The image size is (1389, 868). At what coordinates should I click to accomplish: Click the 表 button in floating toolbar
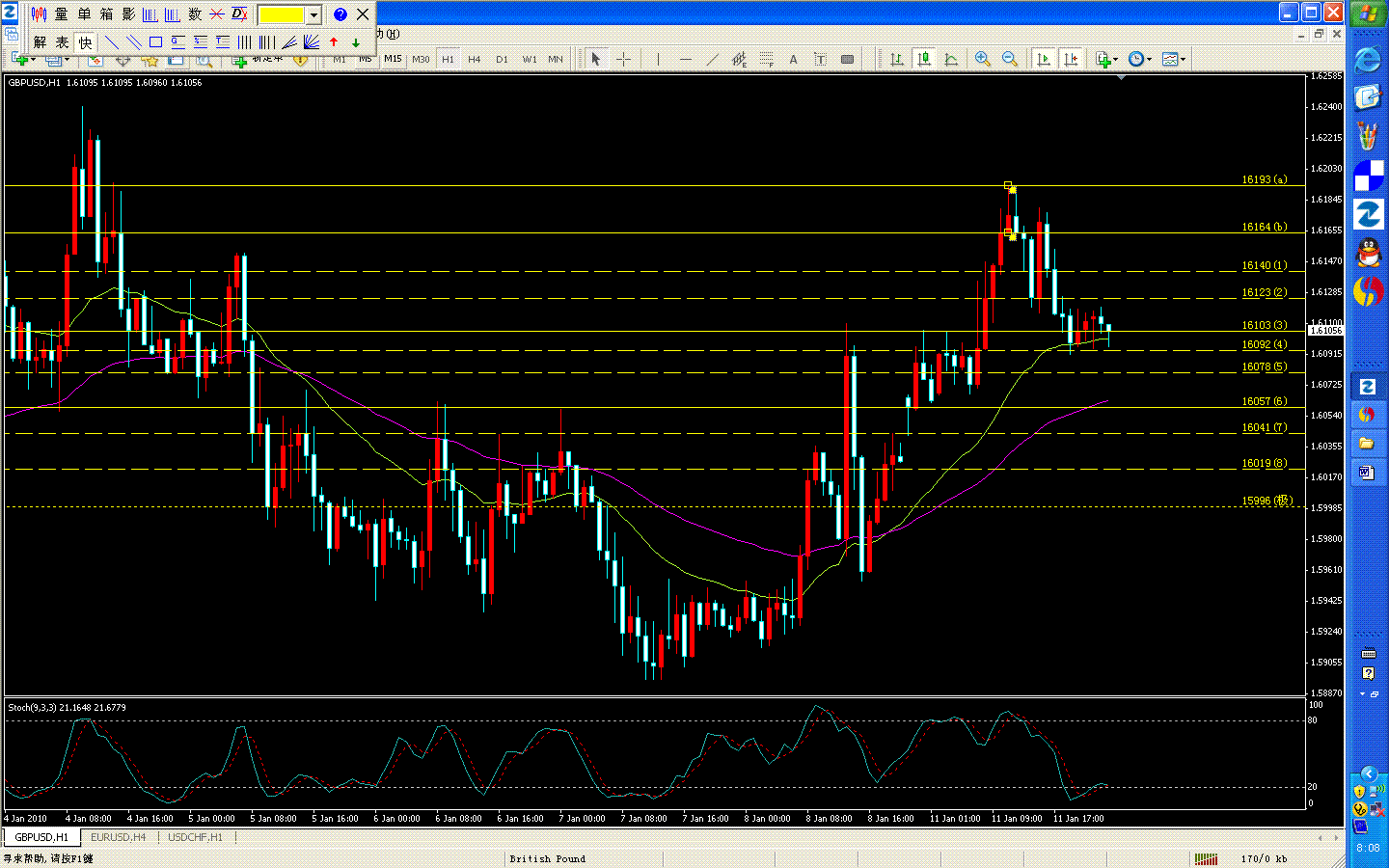tap(62, 42)
